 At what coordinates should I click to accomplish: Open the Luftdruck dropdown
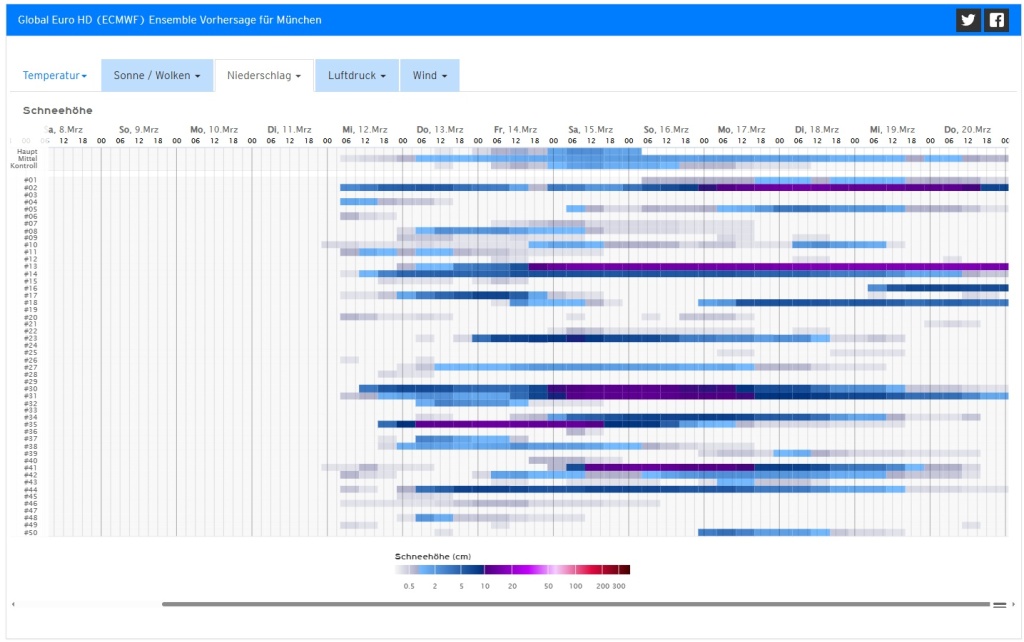pos(357,76)
